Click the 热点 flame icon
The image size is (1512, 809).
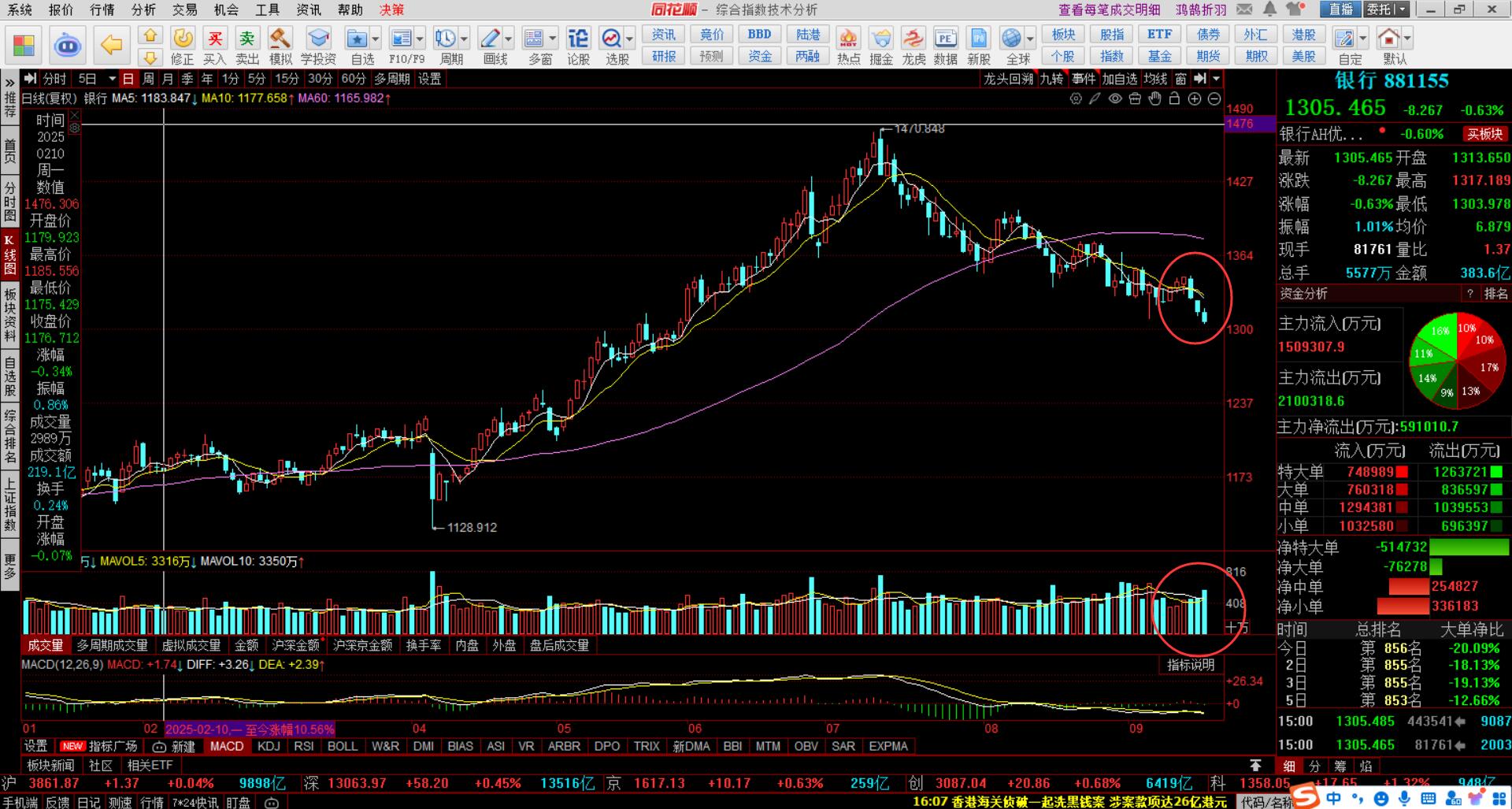pos(848,39)
